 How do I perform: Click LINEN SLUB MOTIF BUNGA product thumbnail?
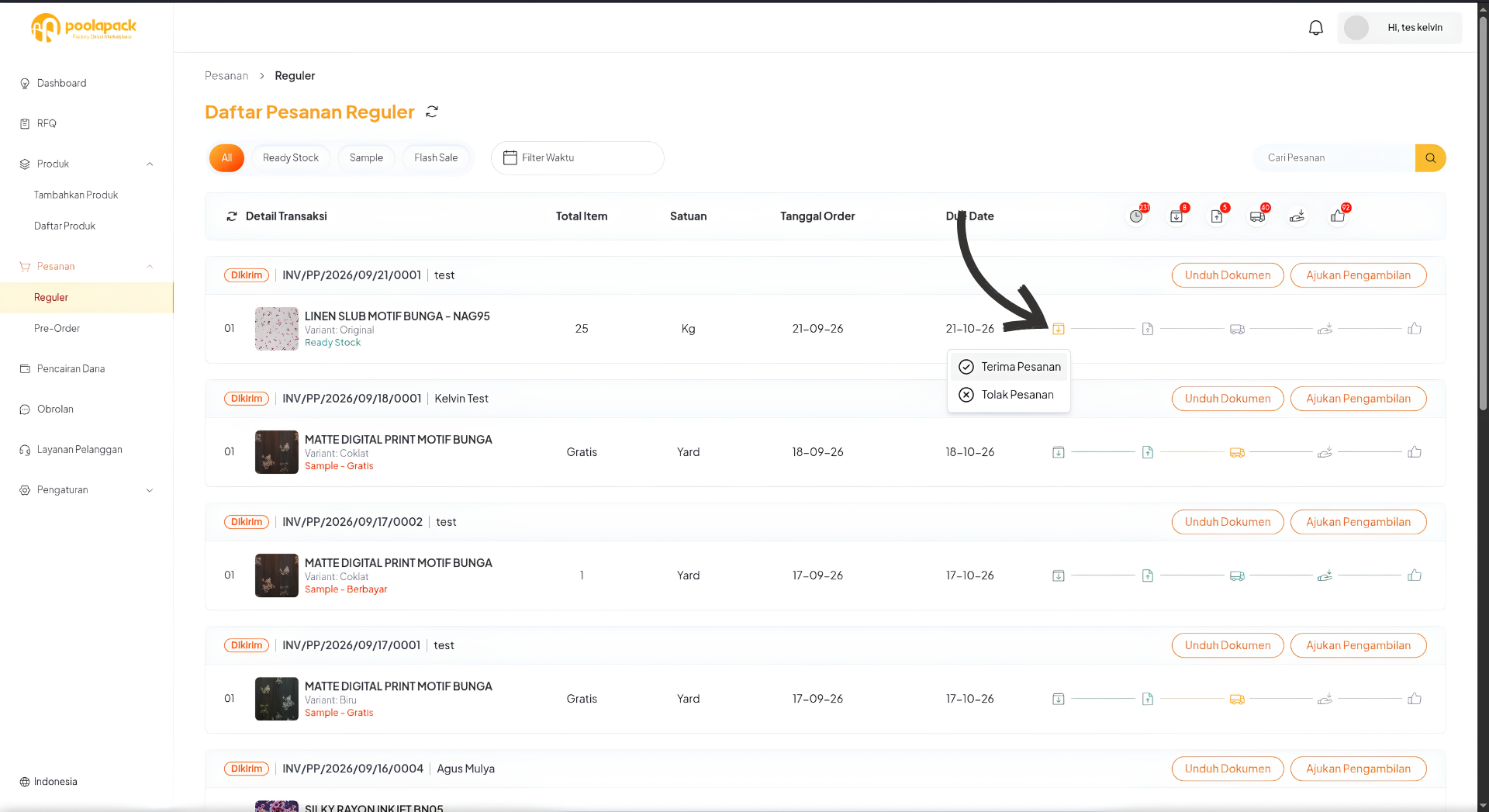[x=277, y=329]
